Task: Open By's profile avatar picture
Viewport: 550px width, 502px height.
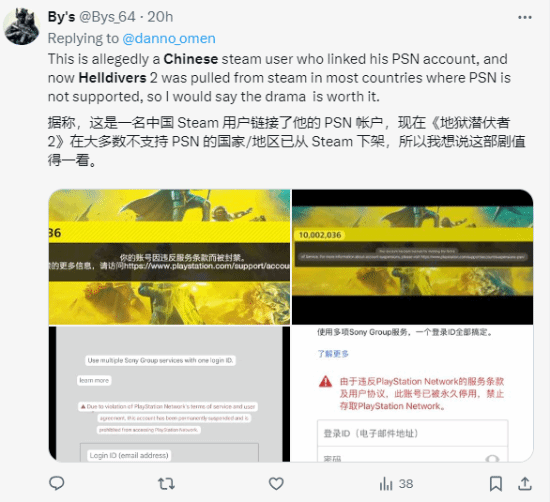Action: [21, 26]
